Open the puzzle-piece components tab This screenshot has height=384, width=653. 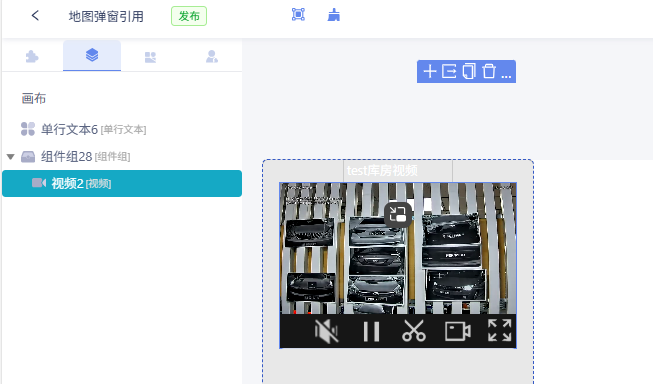tap(32, 56)
